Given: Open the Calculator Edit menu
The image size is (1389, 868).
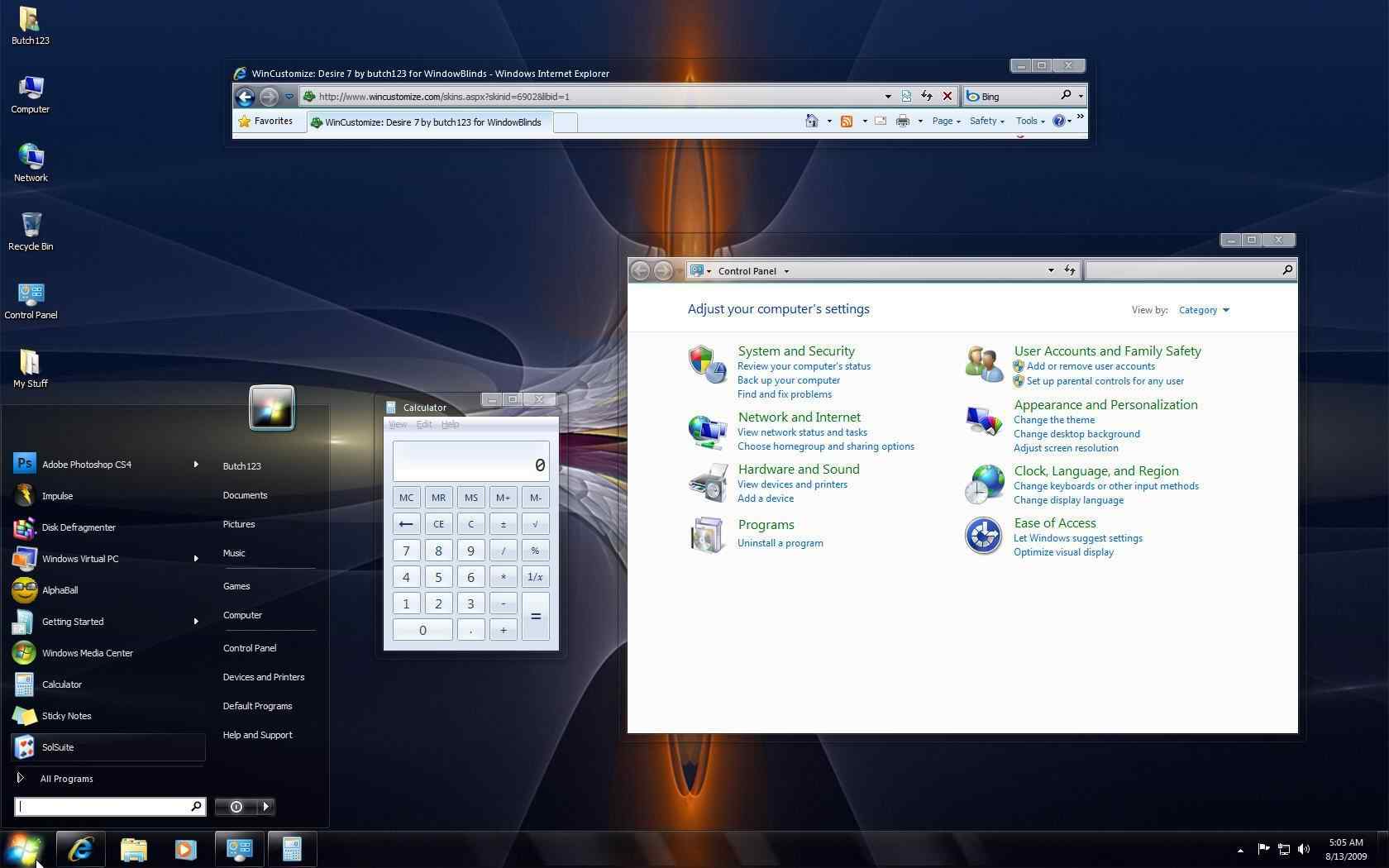Looking at the screenshot, I should pos(424,424).
